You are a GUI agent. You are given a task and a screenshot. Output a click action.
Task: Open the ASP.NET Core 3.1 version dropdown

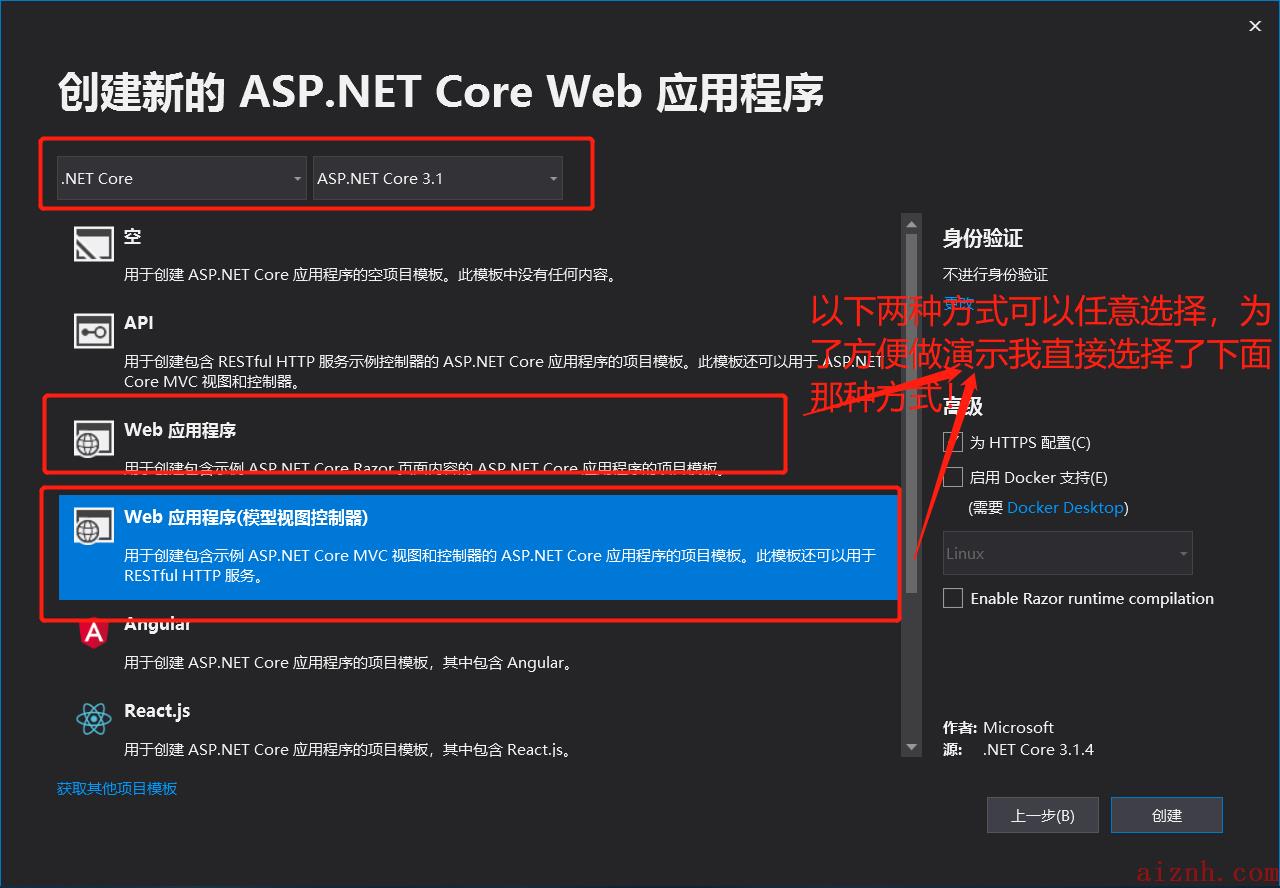(437, 178)
